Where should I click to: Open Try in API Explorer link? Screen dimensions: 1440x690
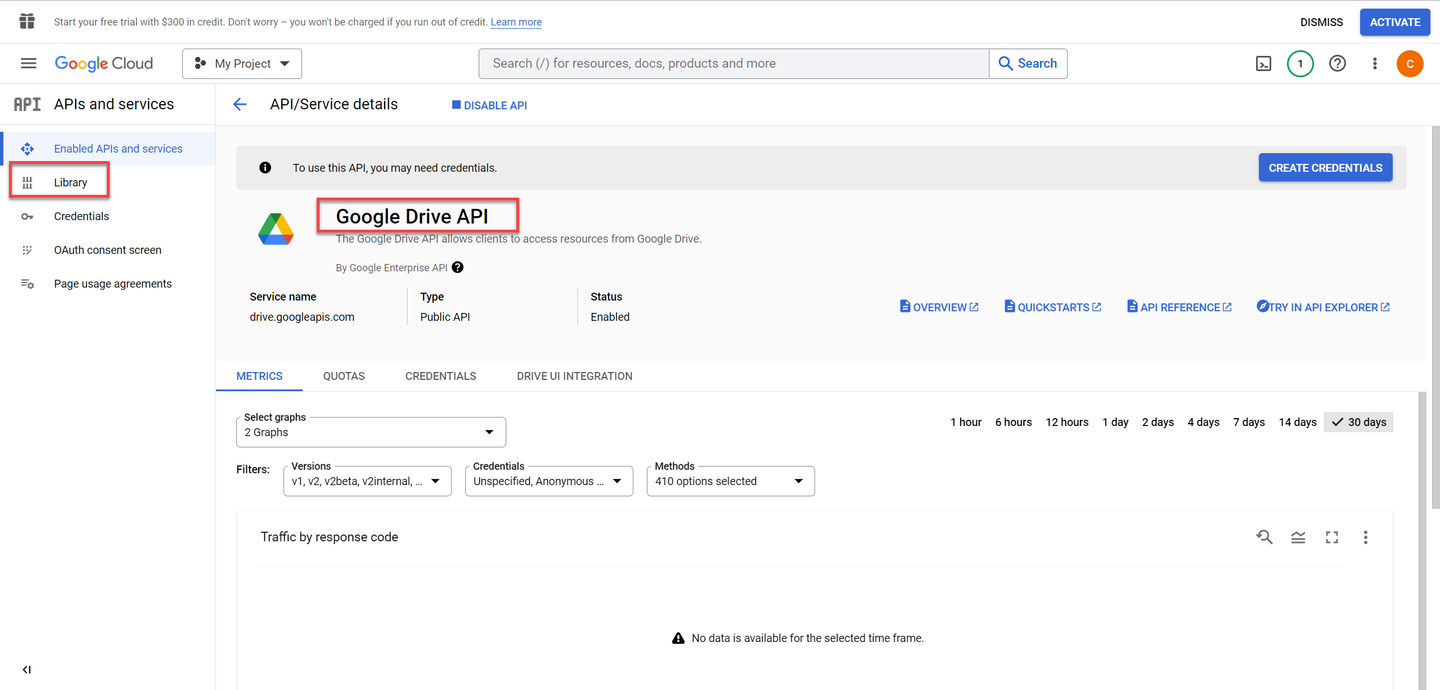(x=1323, y=307)
